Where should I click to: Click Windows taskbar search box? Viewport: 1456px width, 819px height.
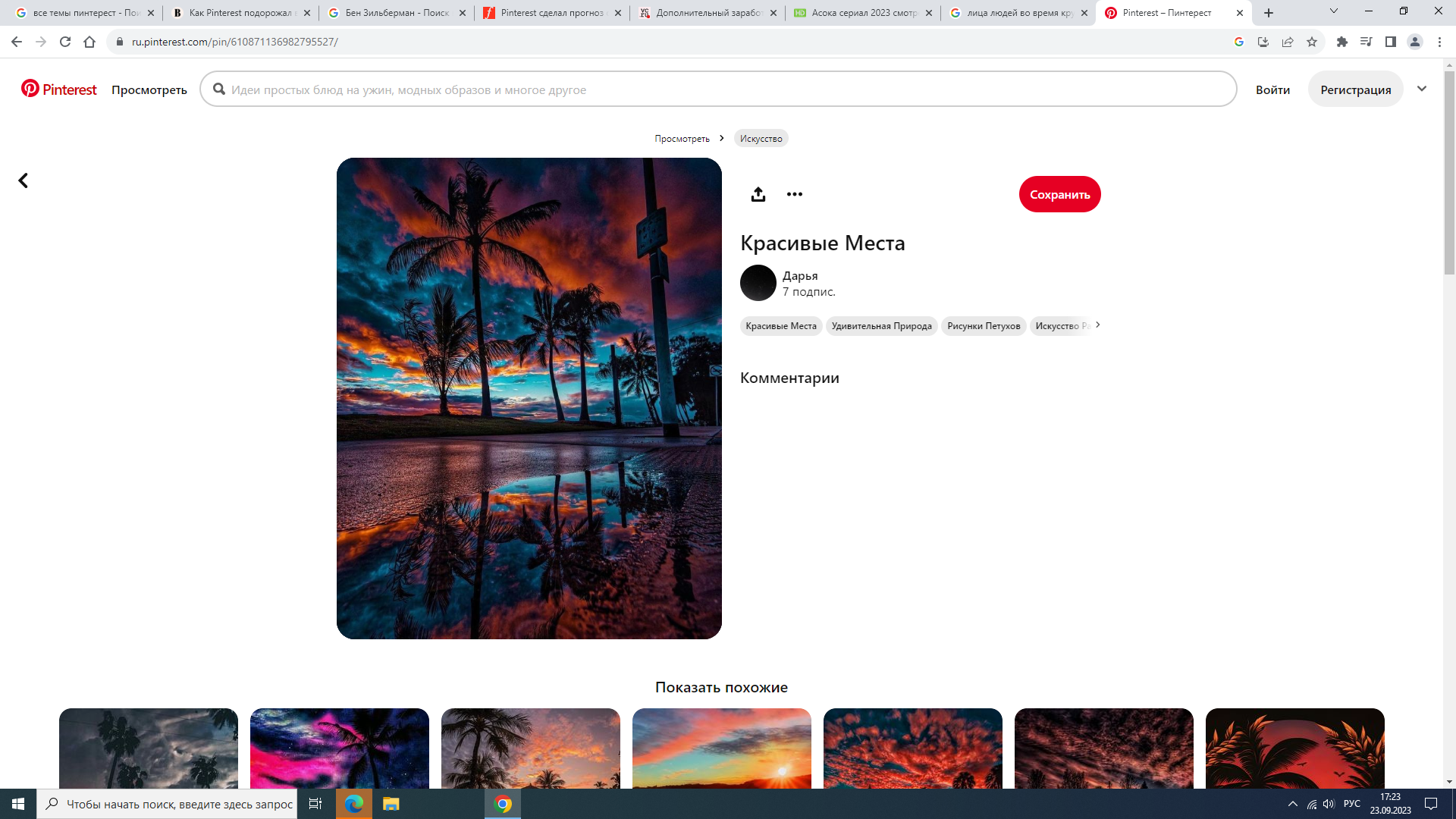166,804
